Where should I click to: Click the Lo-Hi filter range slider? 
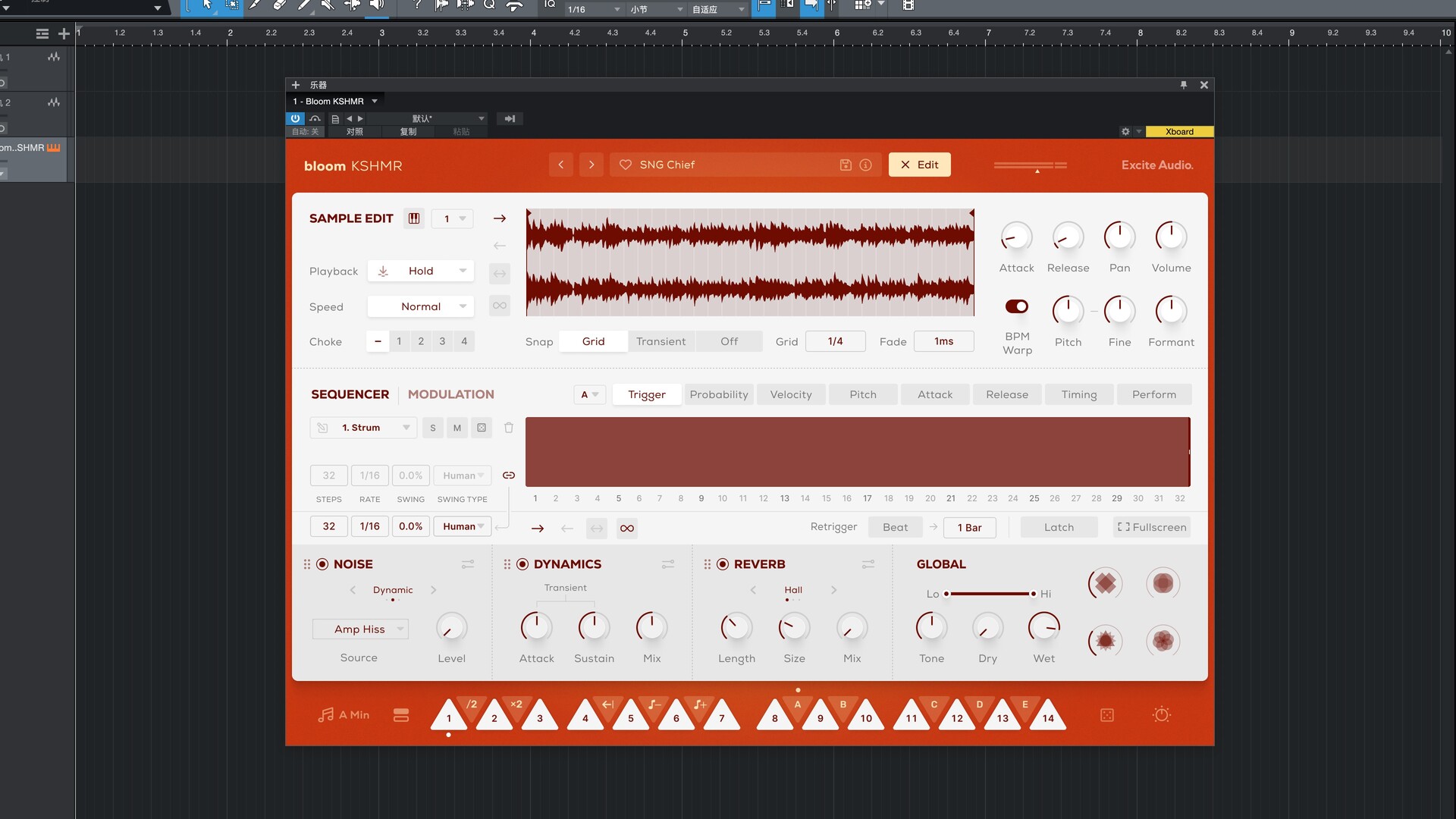[990, 594]
